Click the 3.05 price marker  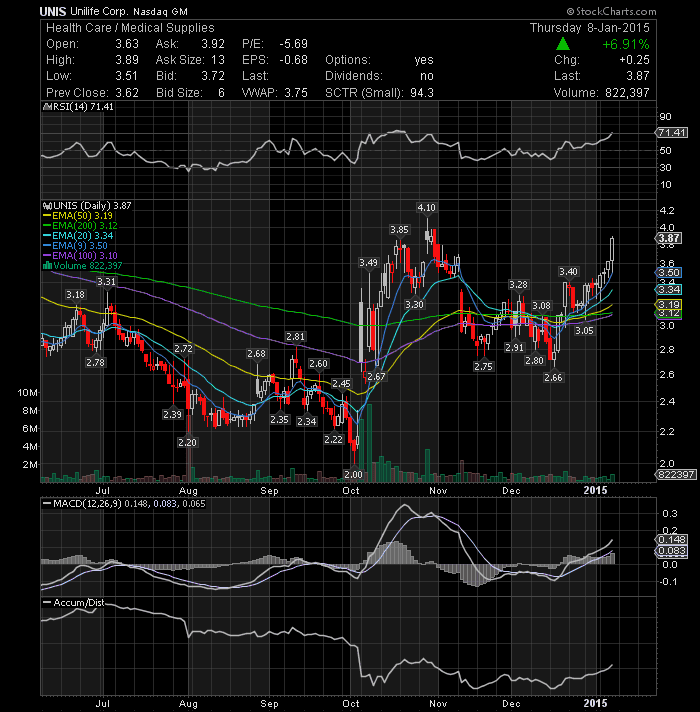[584, 331]
